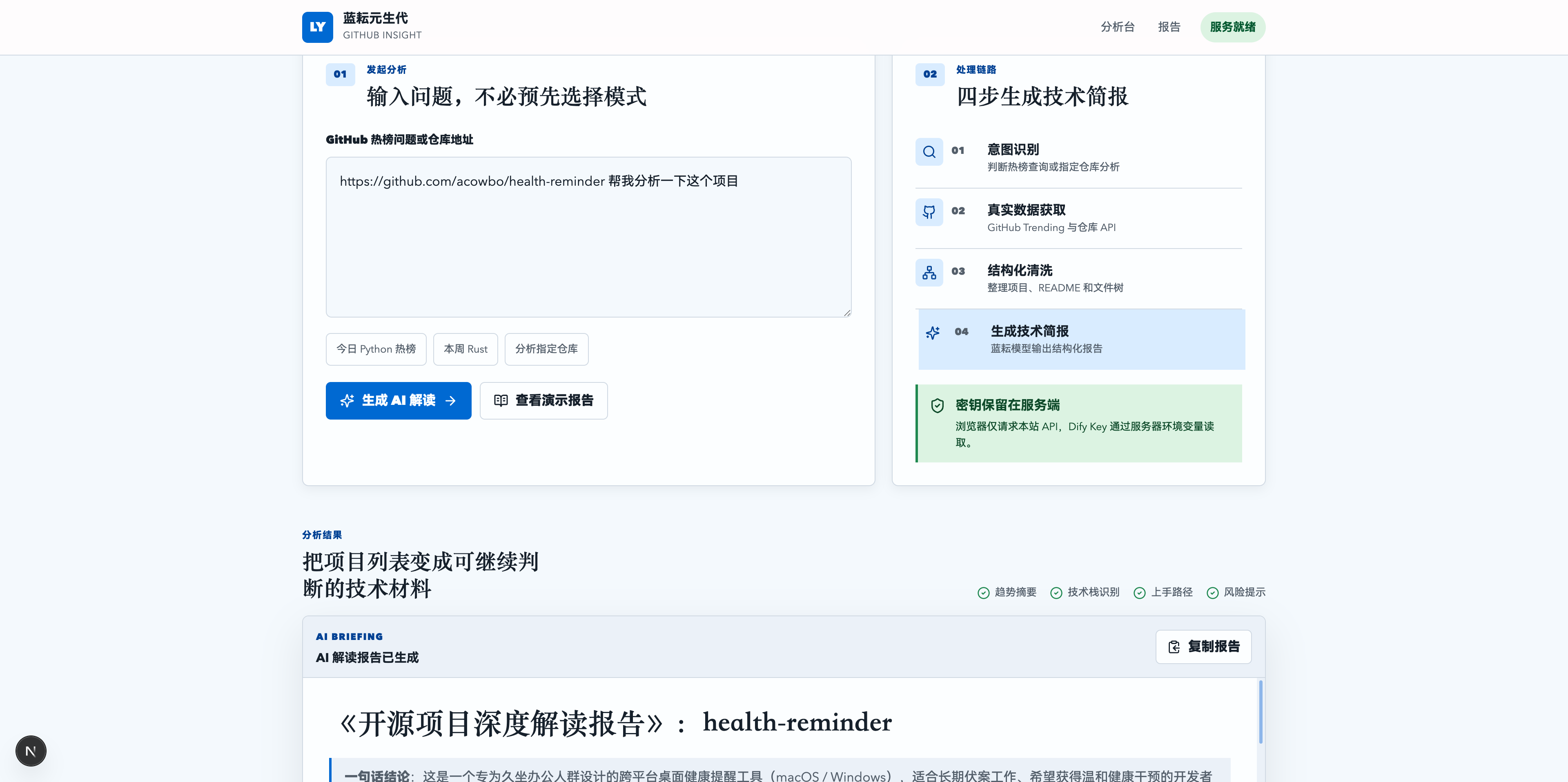The image size is (1568, 782).
Task: Click the 趋势摘要 tag label
Action: (x=1015, y=592)
